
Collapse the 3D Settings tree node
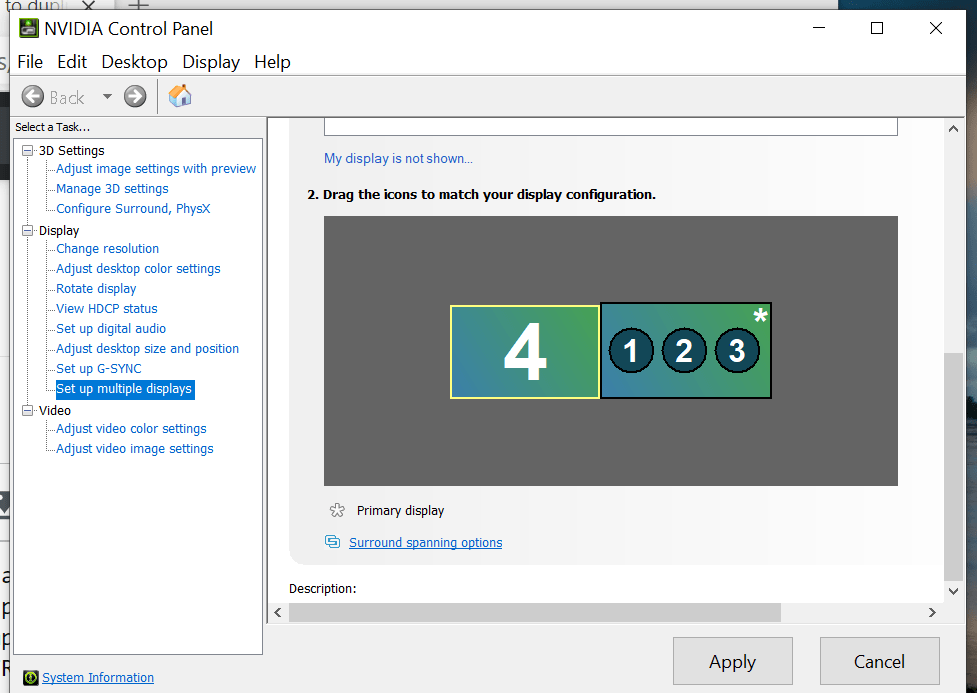pos(27,150)
